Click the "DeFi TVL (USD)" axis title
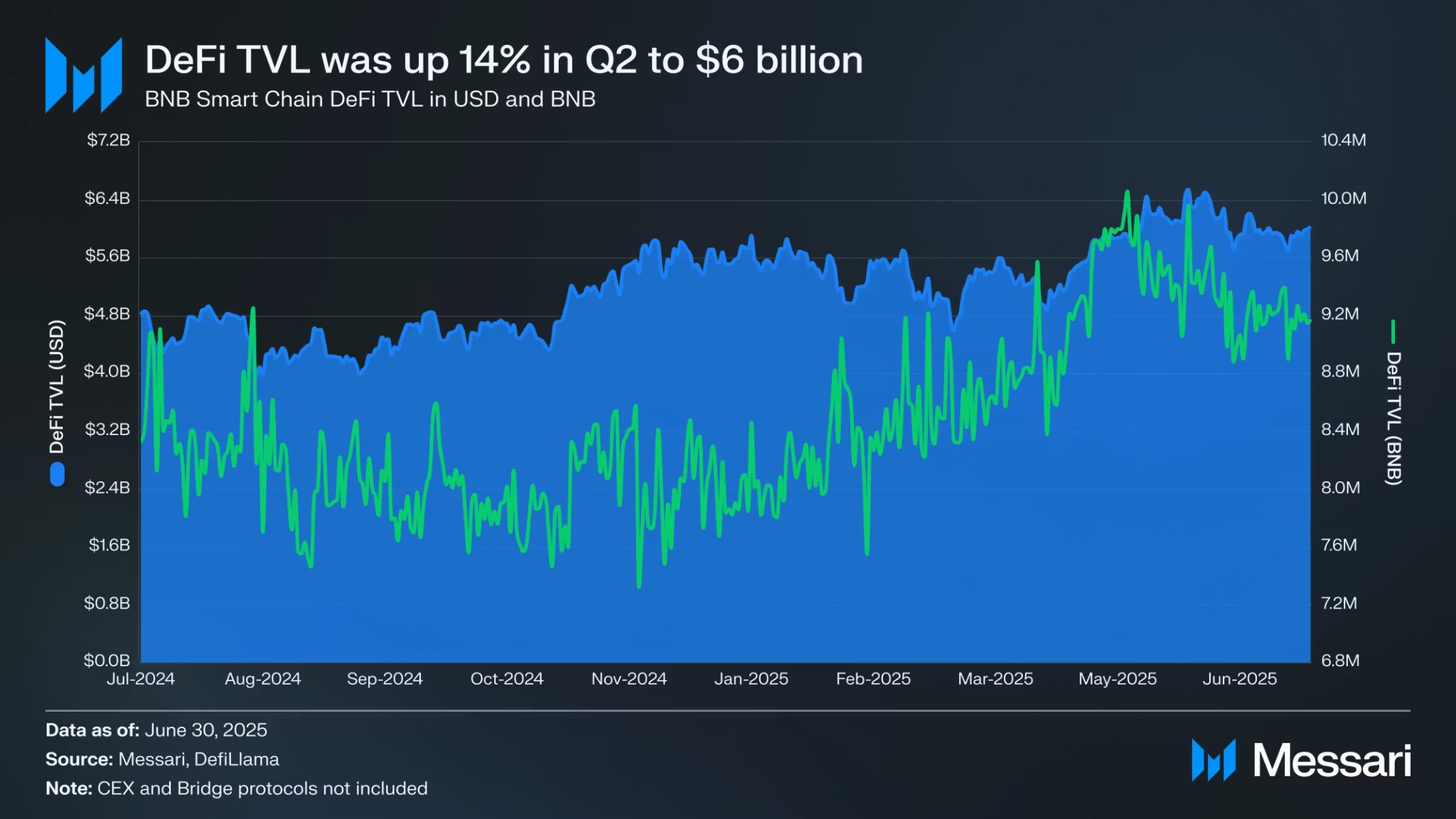Screen dimensions: 1456x819 57,387
